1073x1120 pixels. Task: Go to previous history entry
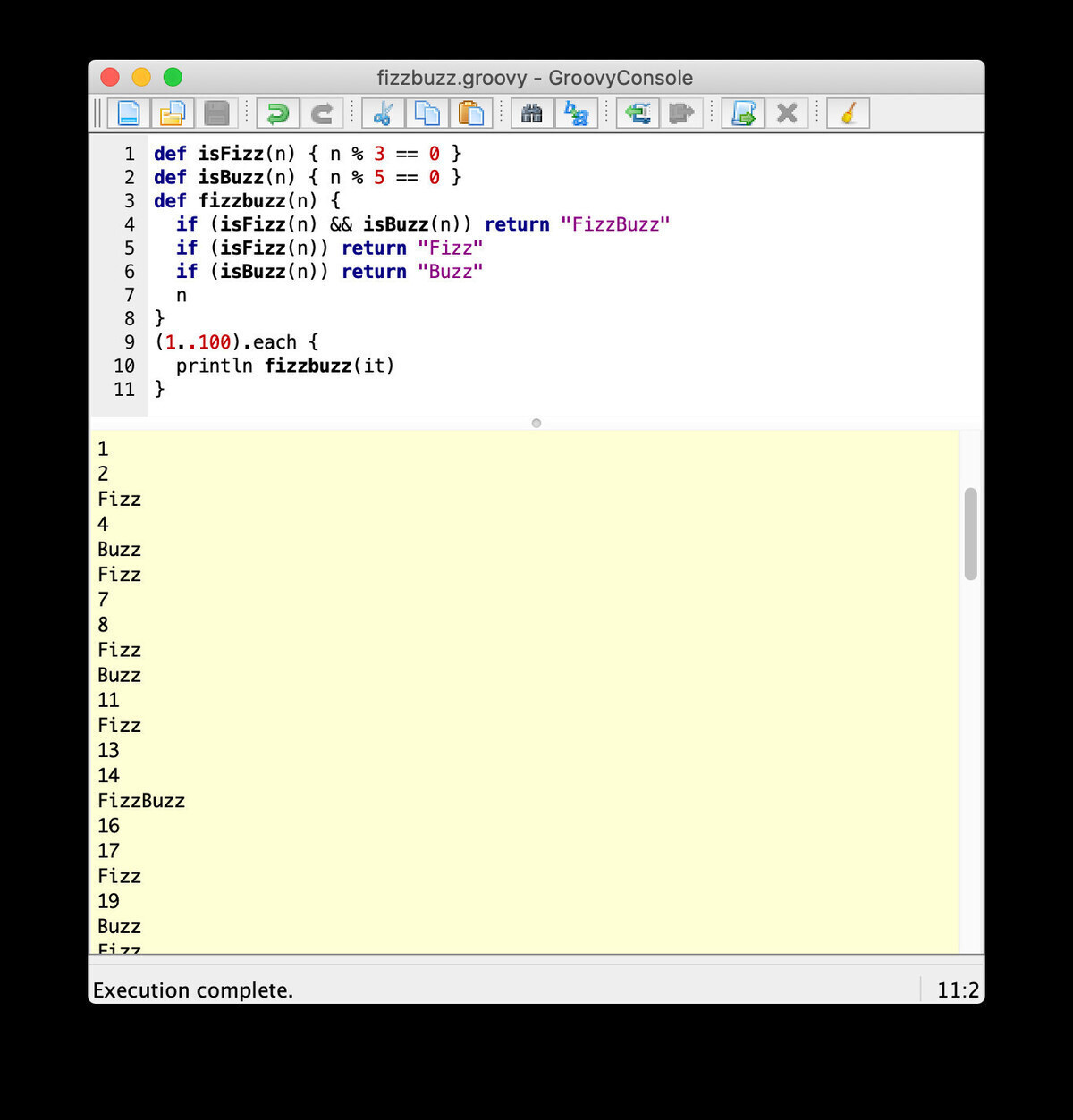pos(638,114)
